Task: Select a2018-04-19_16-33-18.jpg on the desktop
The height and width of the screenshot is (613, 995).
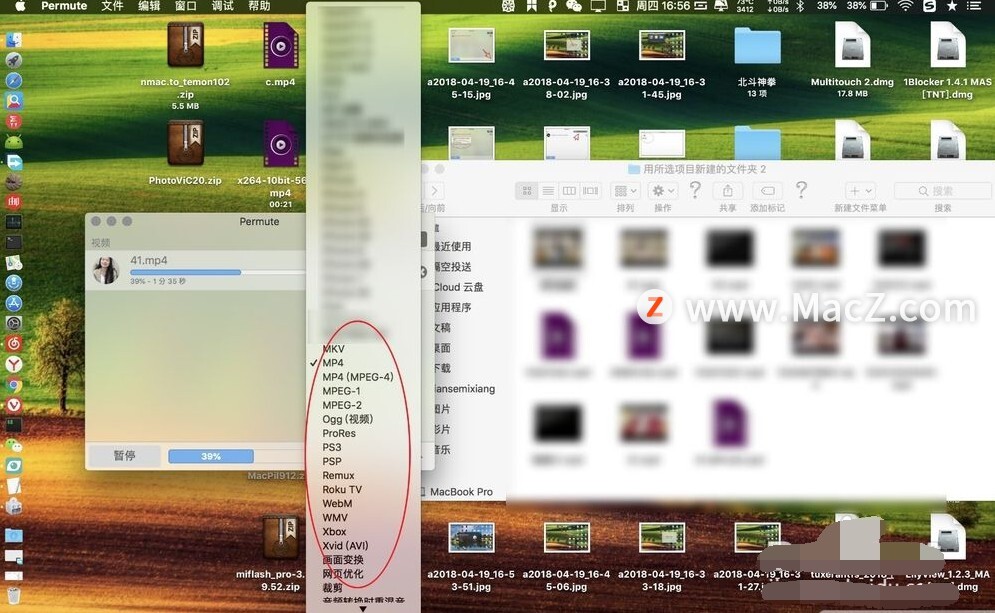Action: pyautogui.click(x=662, y=537)
